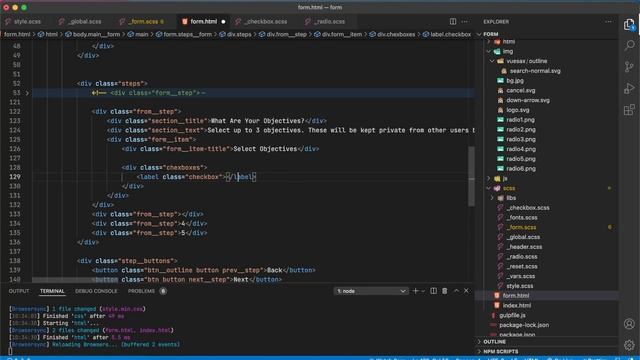Open launch profile dropdown beside new terminal

(423, 291)
